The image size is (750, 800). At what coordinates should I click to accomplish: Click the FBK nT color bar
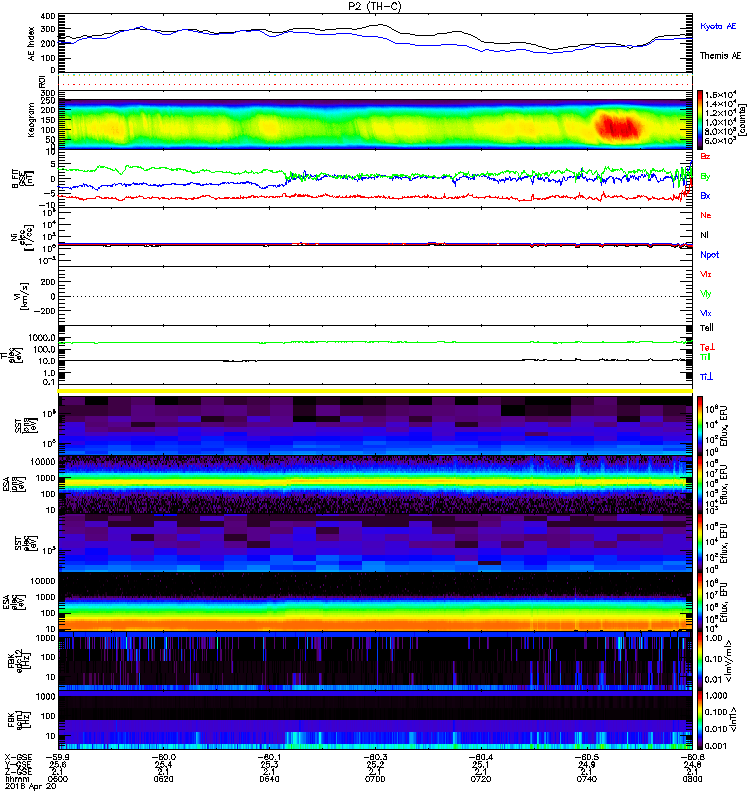(x=700, y=720)
